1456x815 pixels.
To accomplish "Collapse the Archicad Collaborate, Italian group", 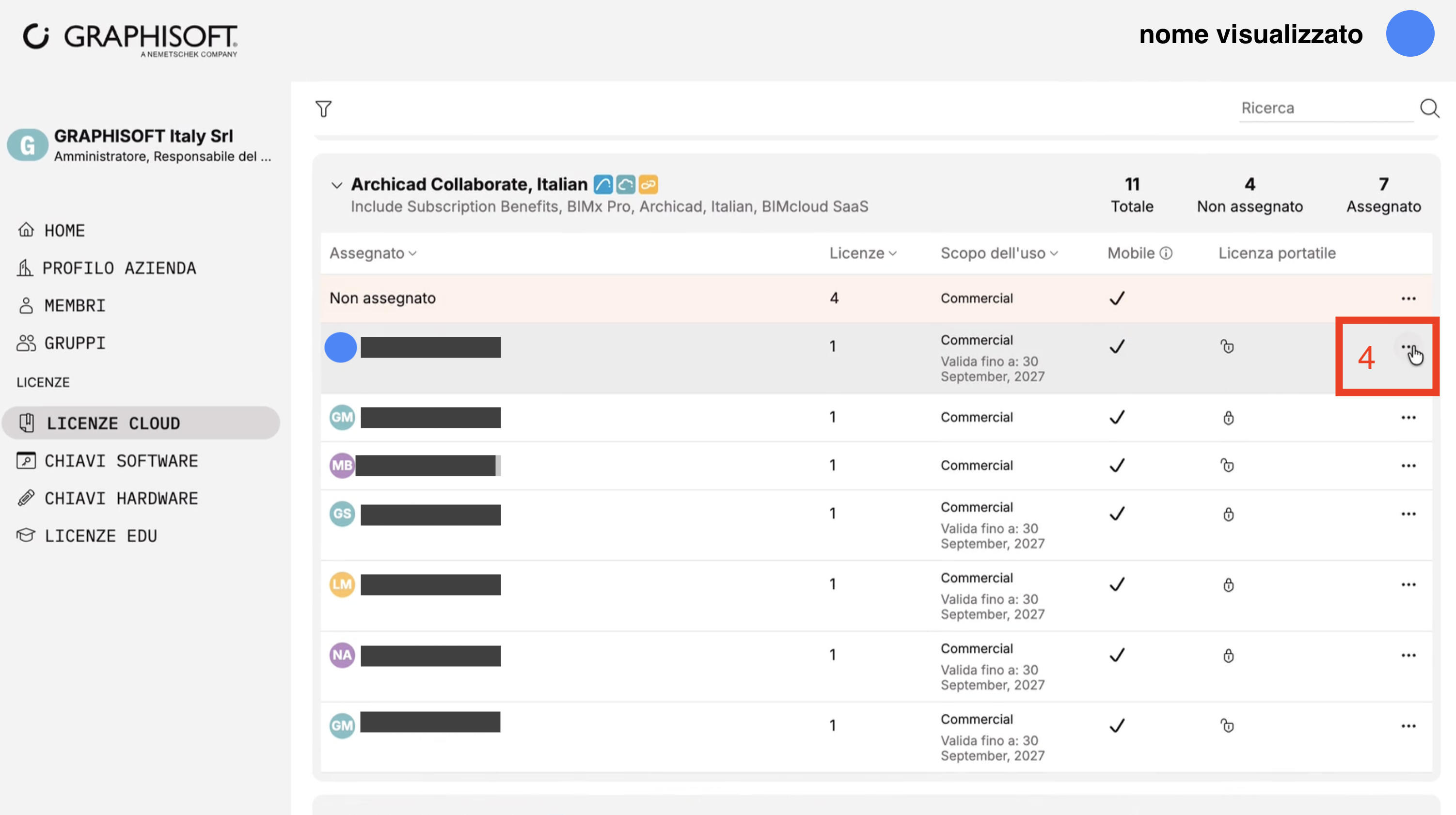I will (x=337, y=186).
